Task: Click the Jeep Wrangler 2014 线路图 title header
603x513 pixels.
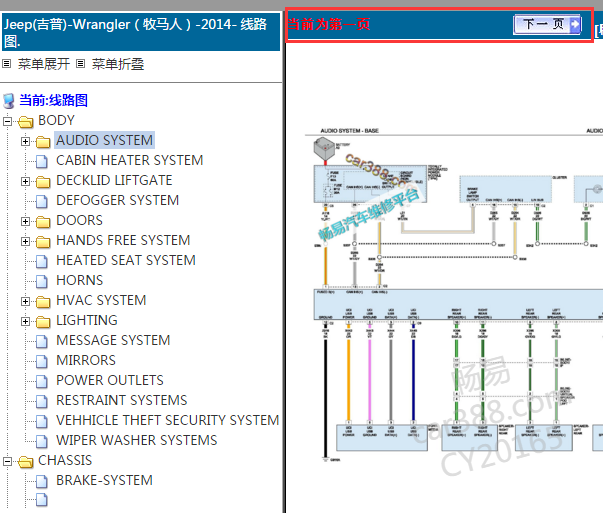Action: 141,32
